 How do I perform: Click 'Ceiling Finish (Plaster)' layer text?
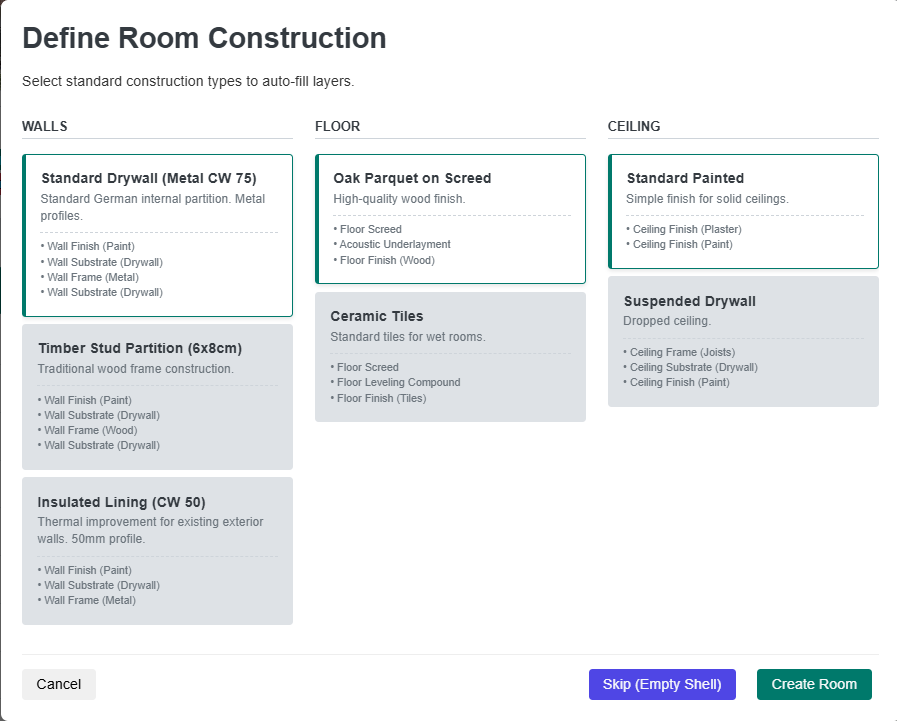click(x=684, y=229)
